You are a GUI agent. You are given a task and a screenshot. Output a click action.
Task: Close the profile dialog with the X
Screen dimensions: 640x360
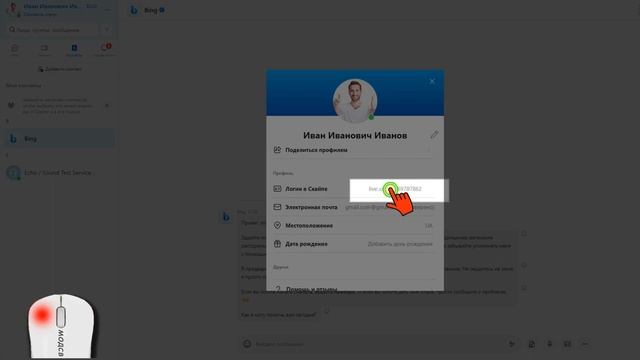point(432,81)
